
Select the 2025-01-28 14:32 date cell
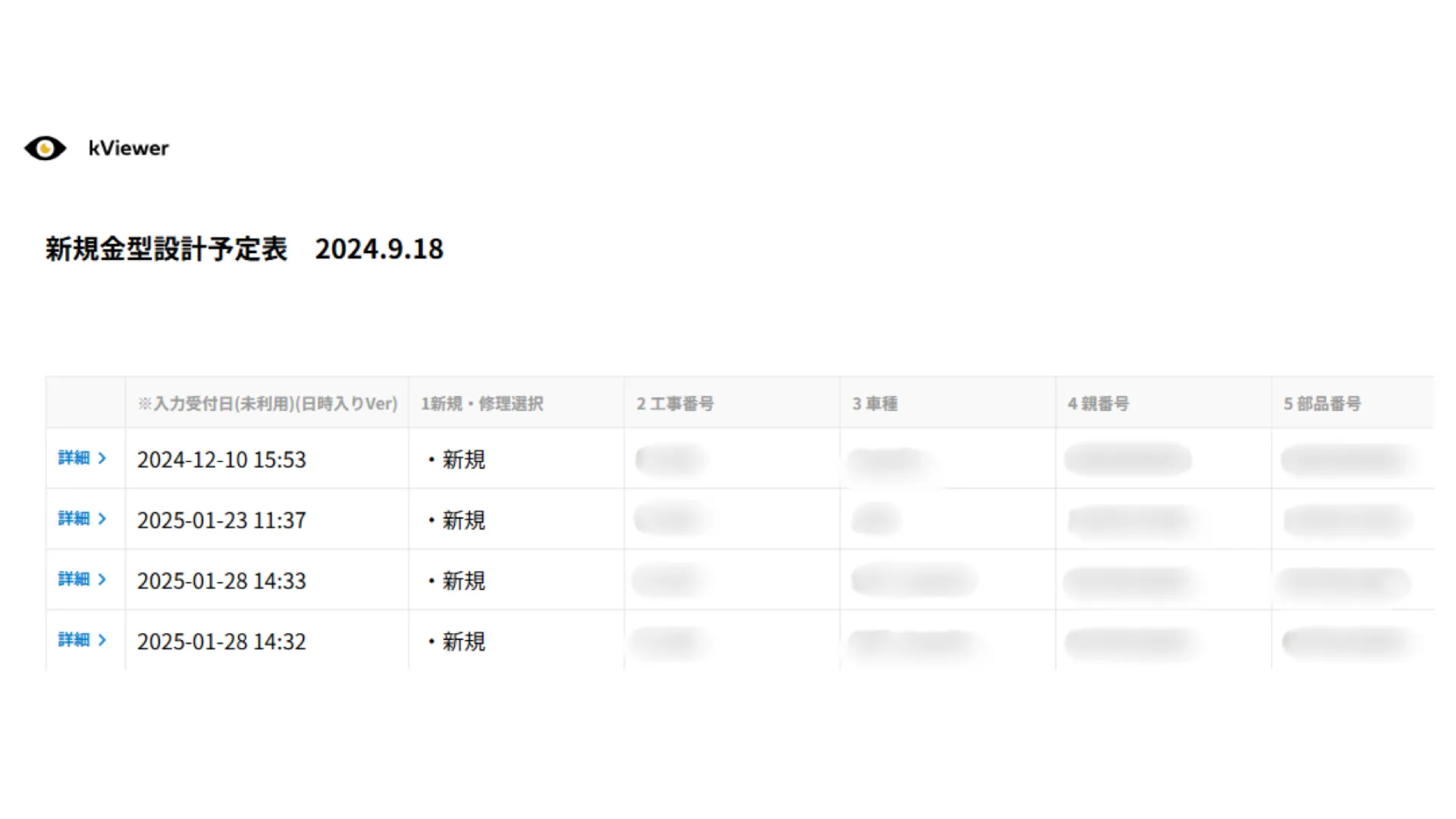[x=221, y=642]
